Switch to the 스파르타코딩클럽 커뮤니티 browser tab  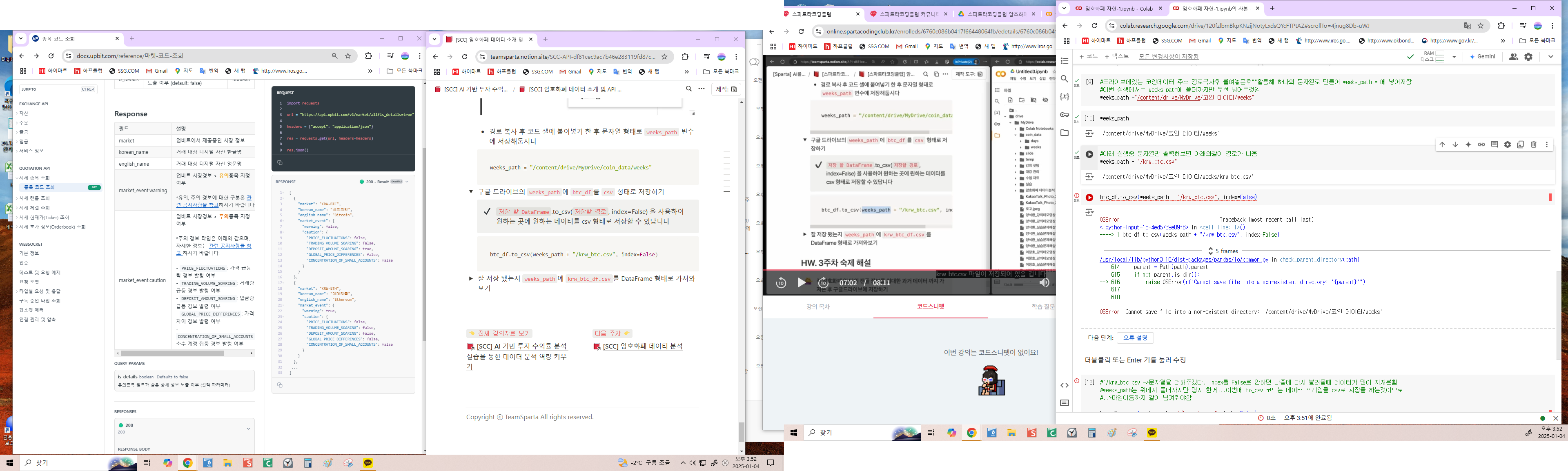point(909,14)
